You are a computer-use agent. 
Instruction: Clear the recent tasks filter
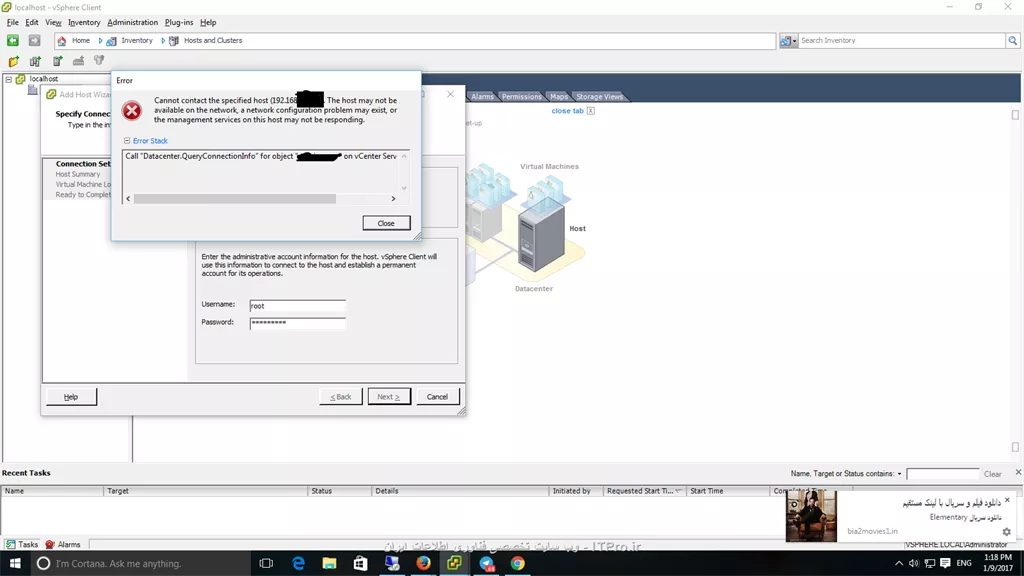point(992,474)
